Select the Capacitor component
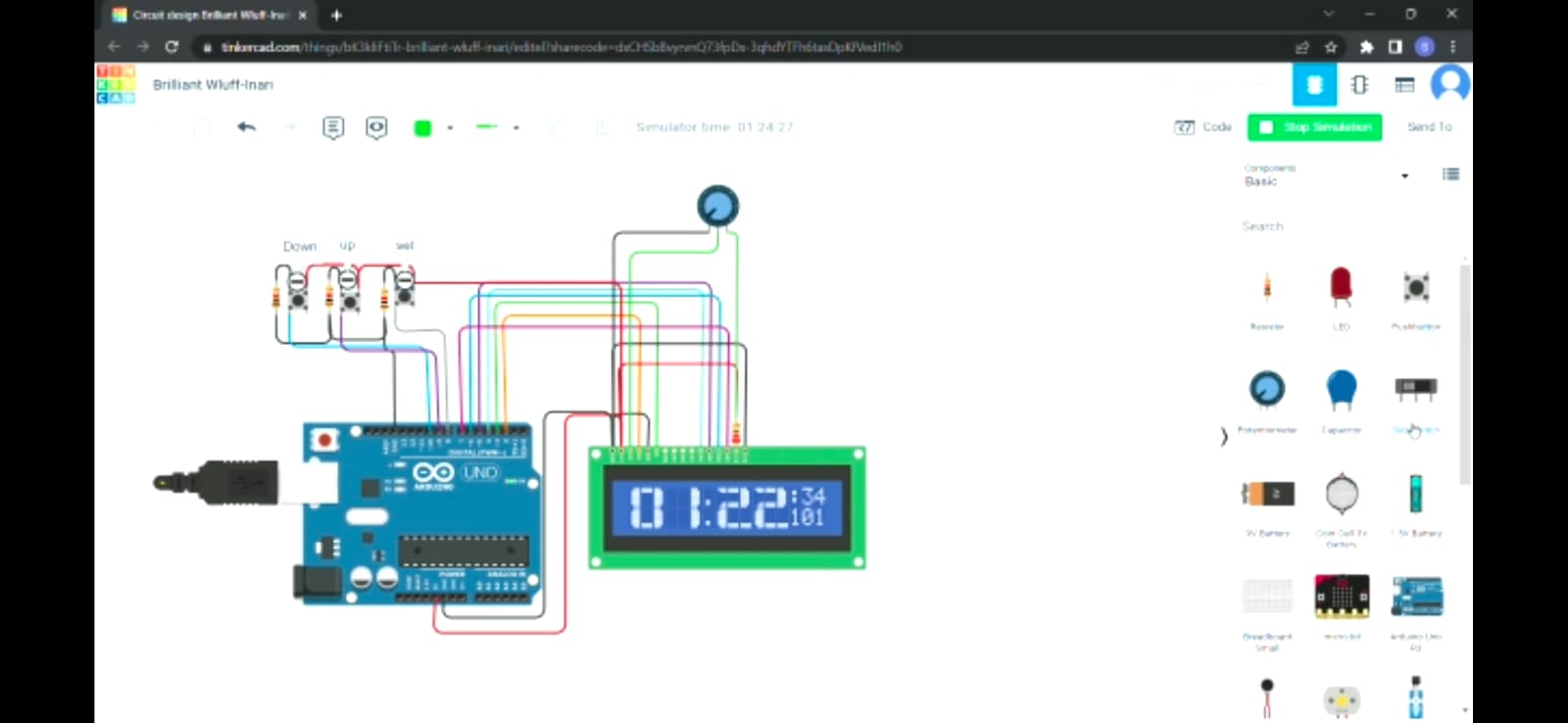Image resolution: width=1568 pixels, height=723 pixels. coord(1341,400)
